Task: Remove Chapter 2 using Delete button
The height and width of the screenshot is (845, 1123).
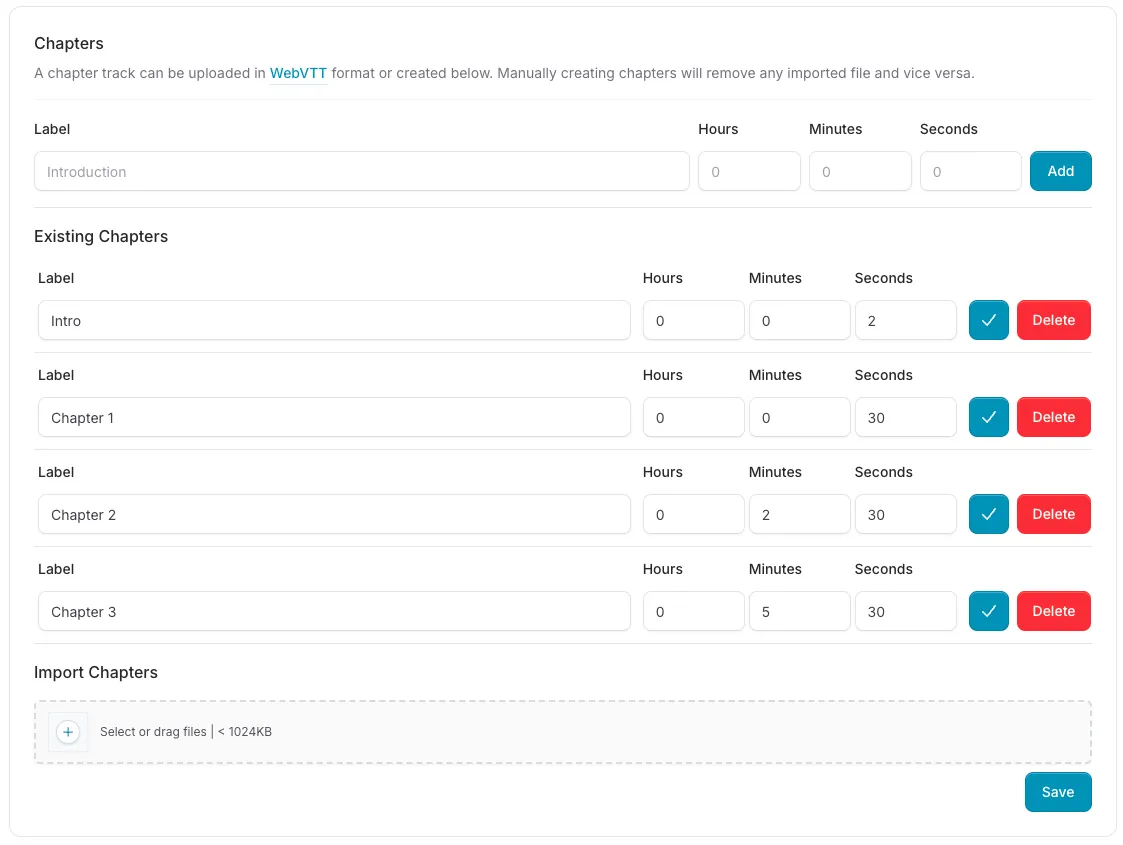Action: click(1053, 514)
